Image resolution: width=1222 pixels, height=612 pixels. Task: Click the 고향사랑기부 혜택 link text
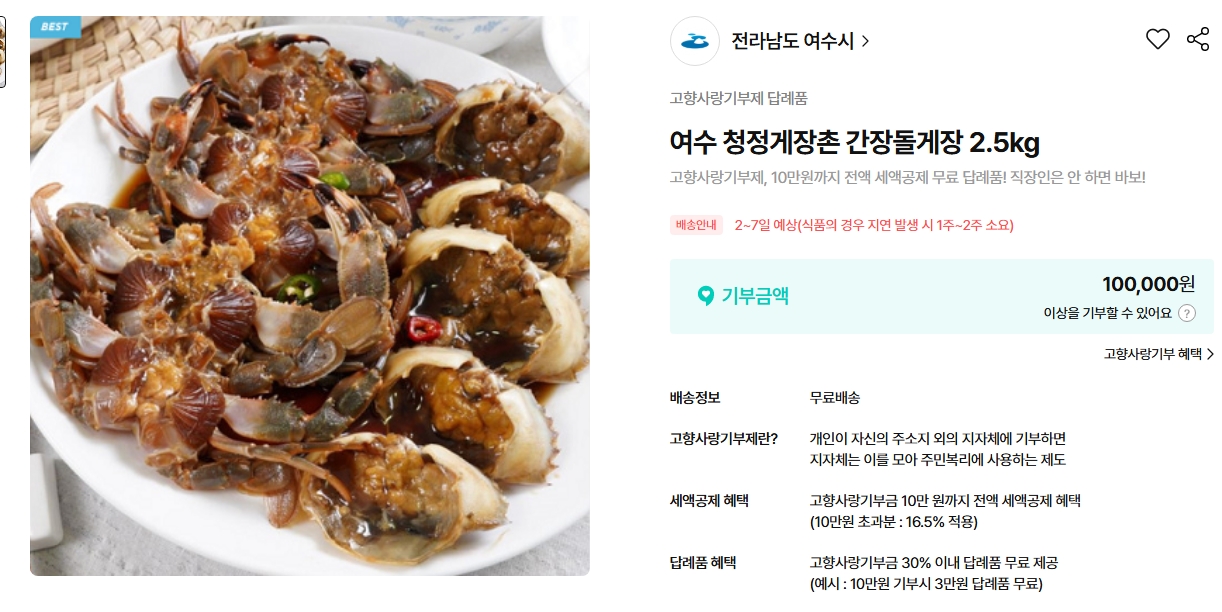click(x=1152, y=354)
